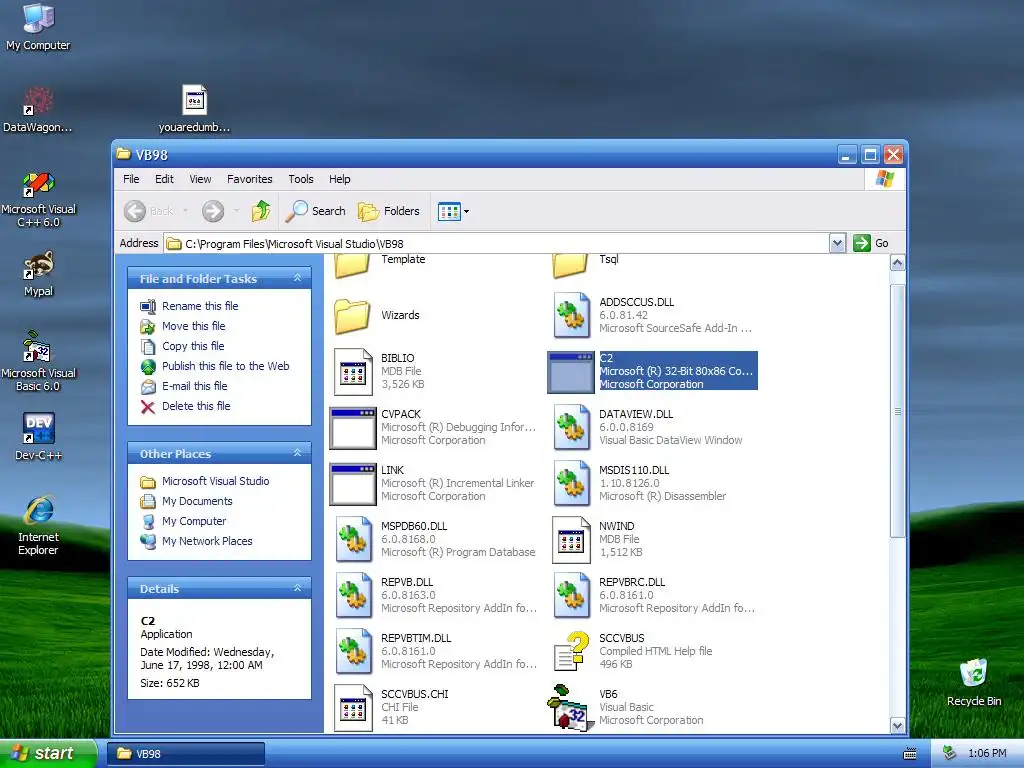Launch Microsoft Visual C++ 6.0 desktop shortcut
The height and width of the screenshot is (768, 1024).
click(x=39, y=199)
